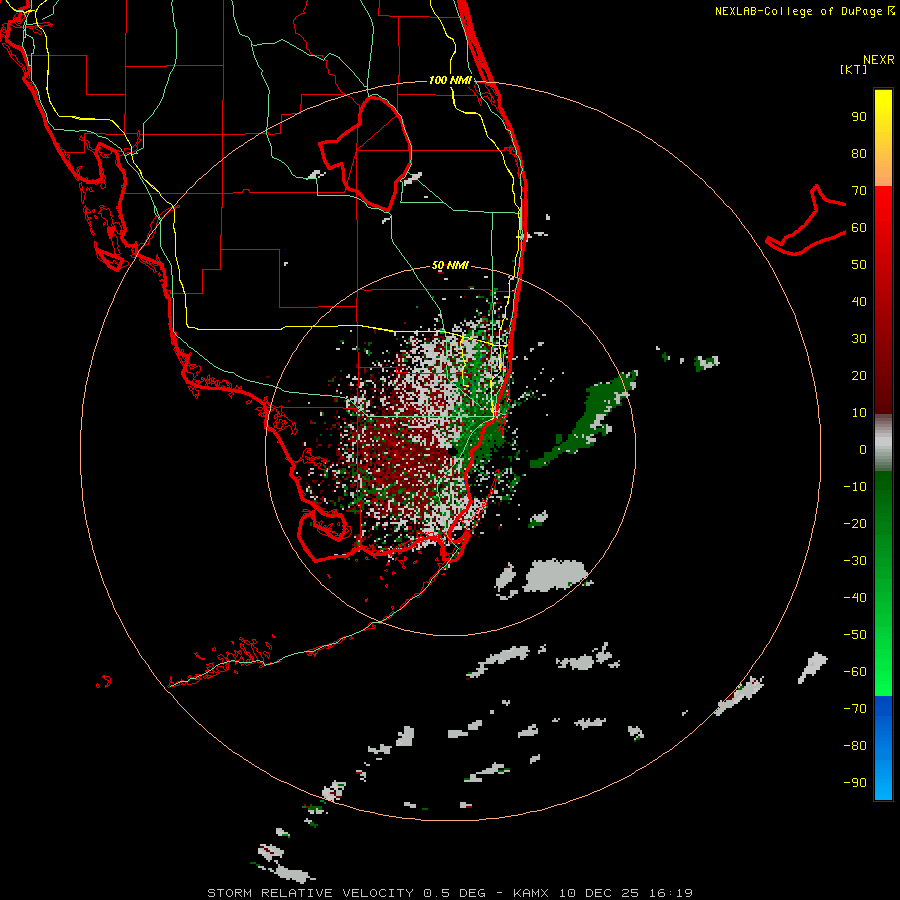Image resolution: width=900 pixels, height=900 pixels.
Task: Click the 16:19 timestamp
Action: click(x=670, y=893)
